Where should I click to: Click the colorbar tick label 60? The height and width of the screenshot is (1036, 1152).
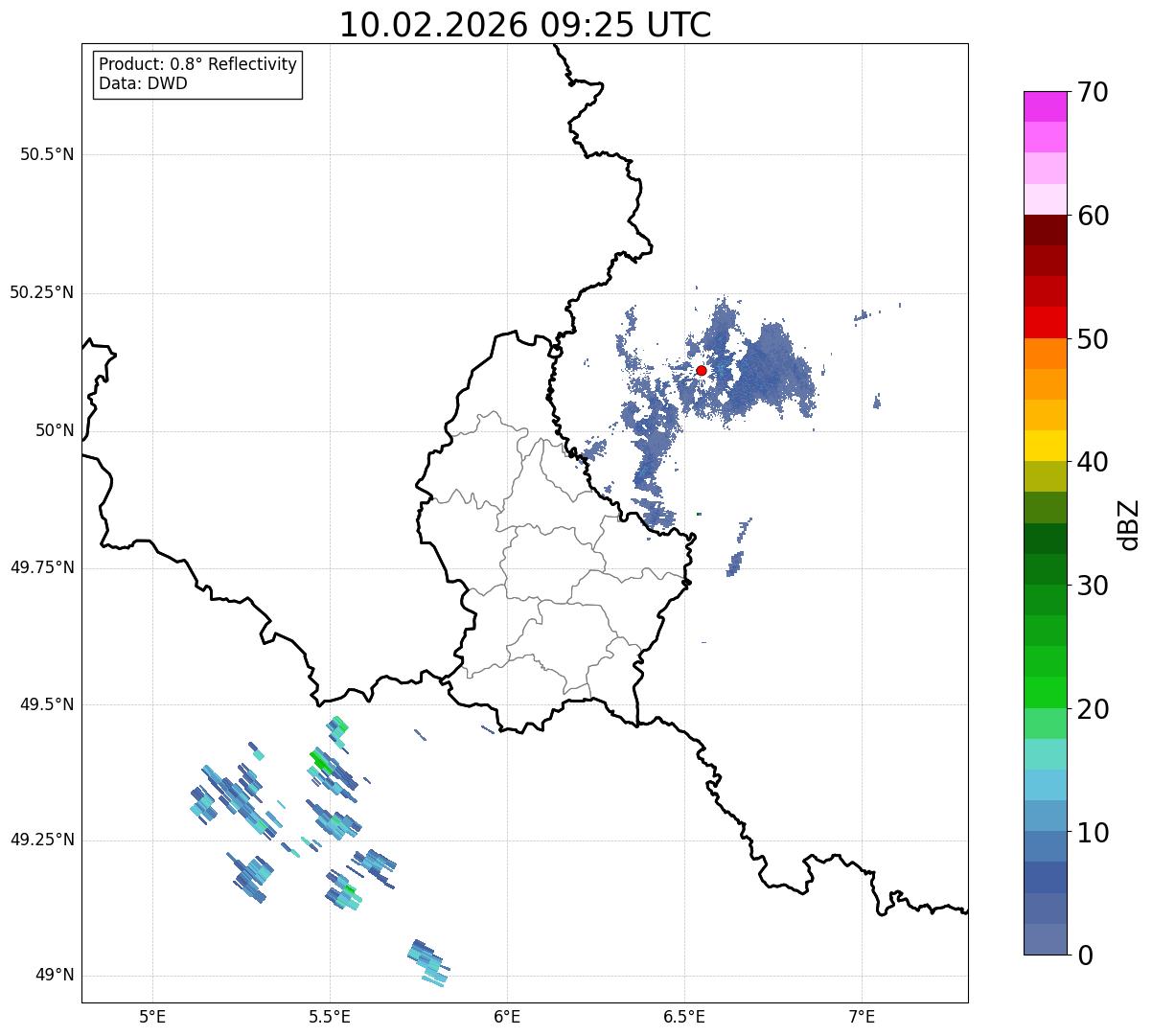(1093, 216)
